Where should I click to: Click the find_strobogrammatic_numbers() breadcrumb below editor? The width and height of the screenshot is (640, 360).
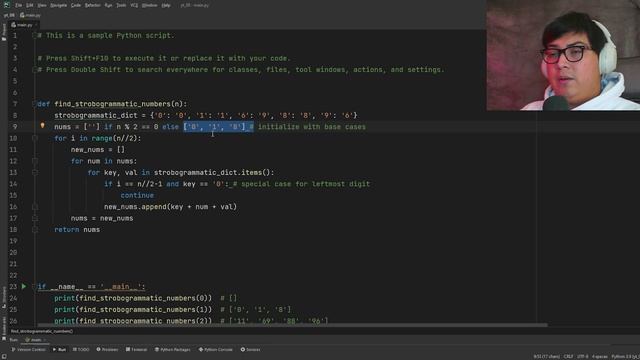click(42, 331)
